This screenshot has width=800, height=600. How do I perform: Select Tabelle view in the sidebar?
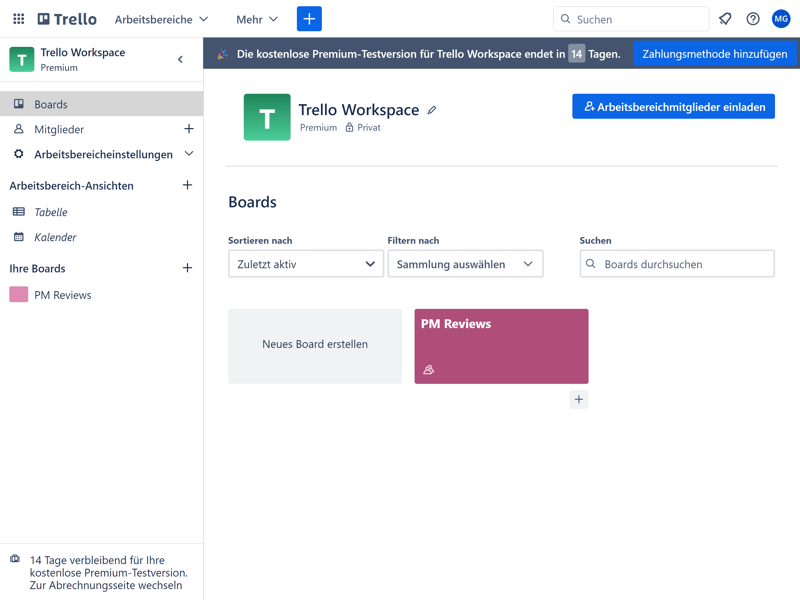[51, 212]
